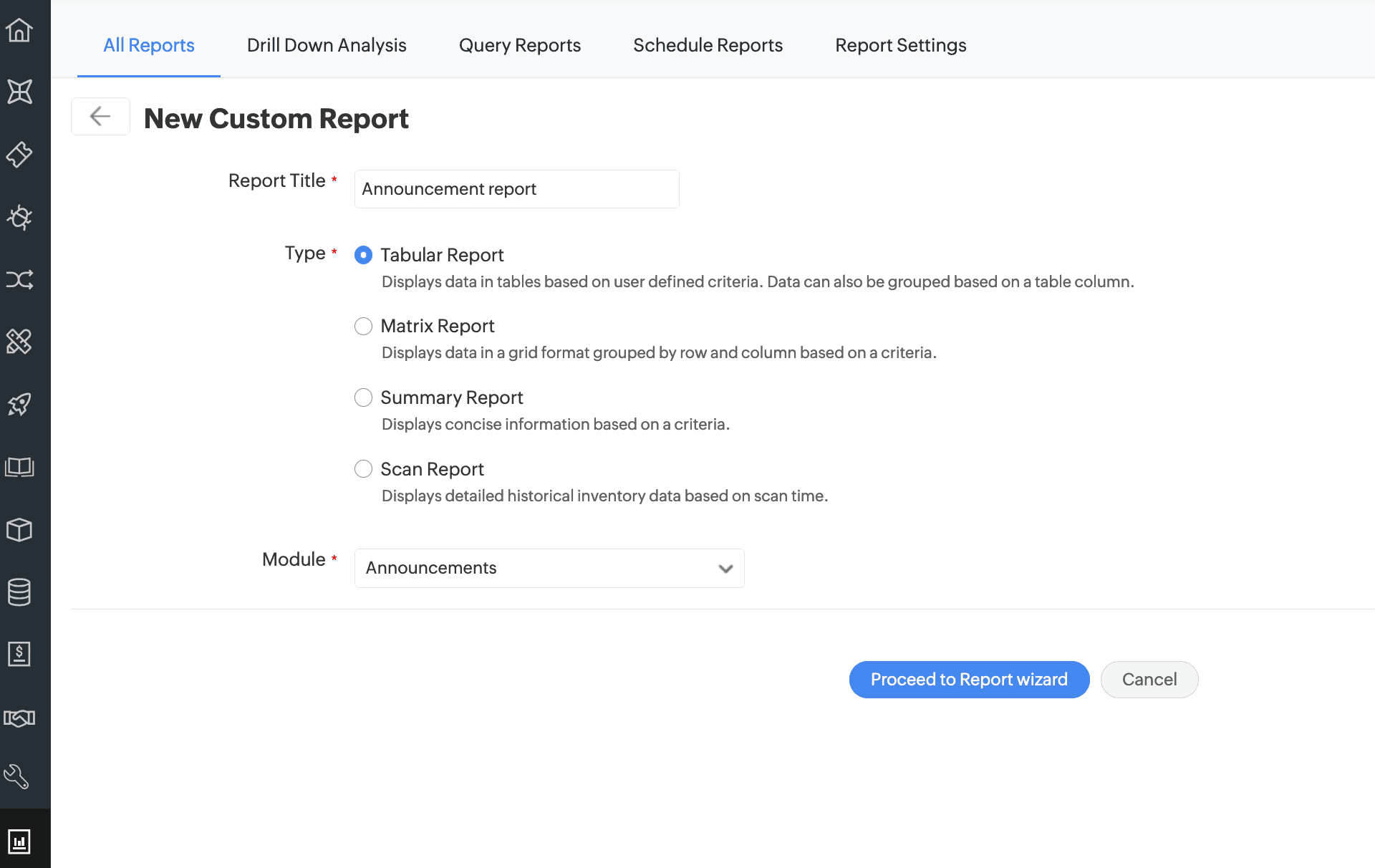Open the Home dashboard icon in sidebar
1375x868 pixels.
click(x=19, y=30)
